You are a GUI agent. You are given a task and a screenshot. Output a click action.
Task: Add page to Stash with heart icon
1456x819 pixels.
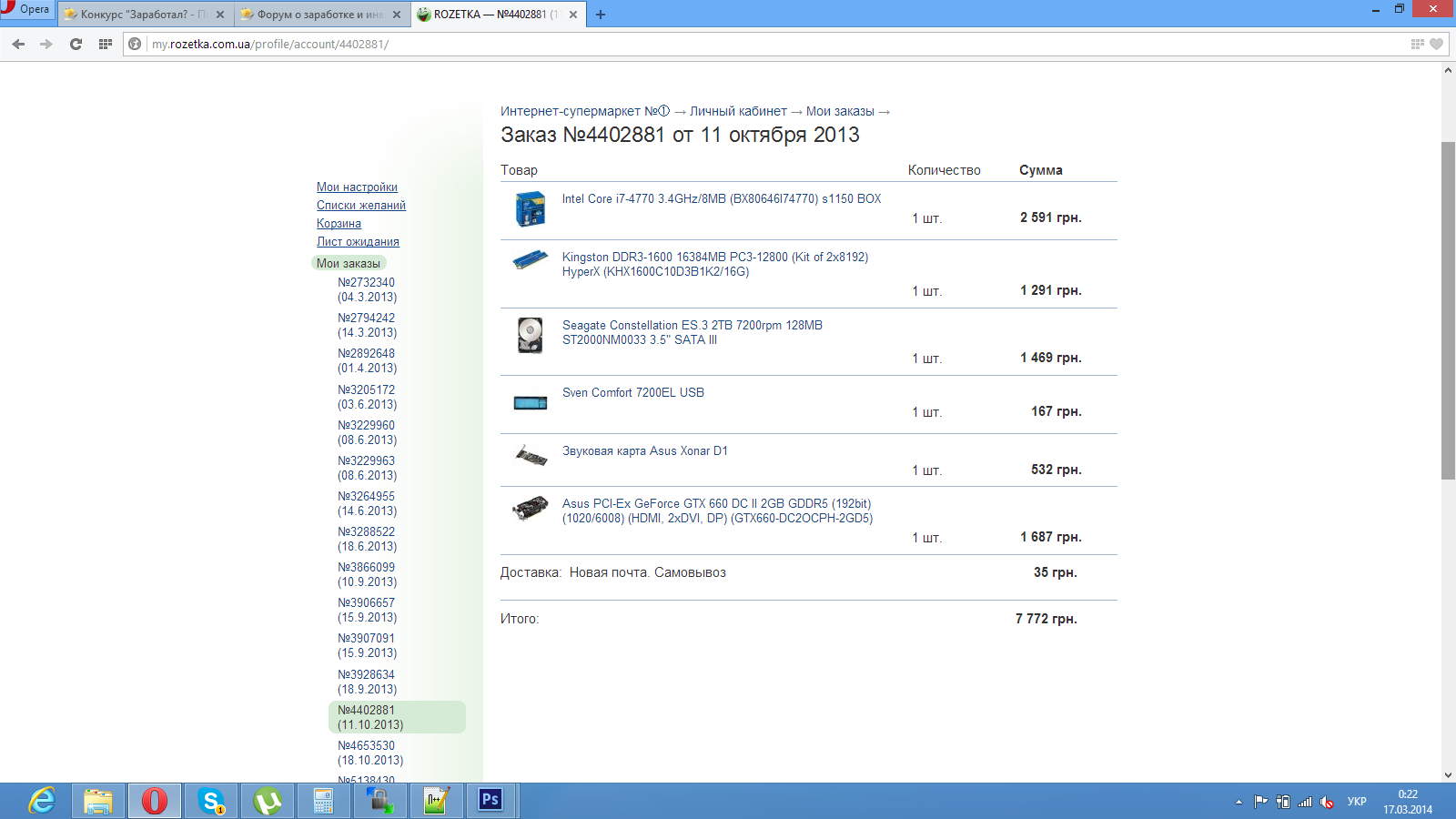1436,44
